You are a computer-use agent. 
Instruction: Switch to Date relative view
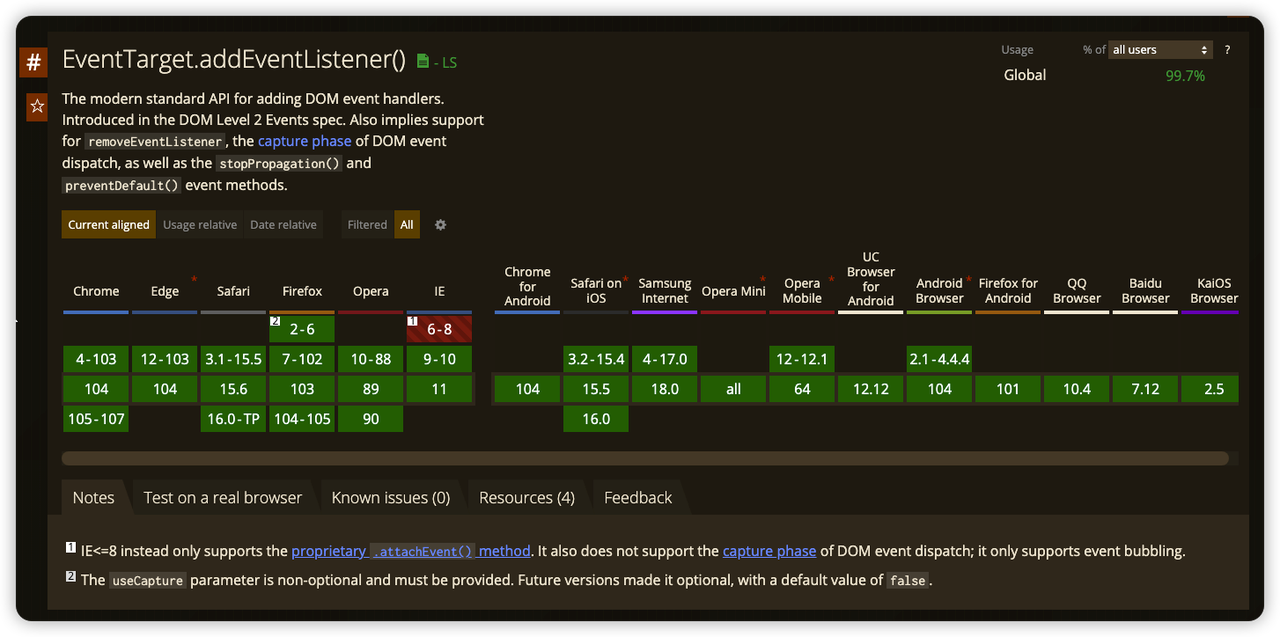coord(283,225)
